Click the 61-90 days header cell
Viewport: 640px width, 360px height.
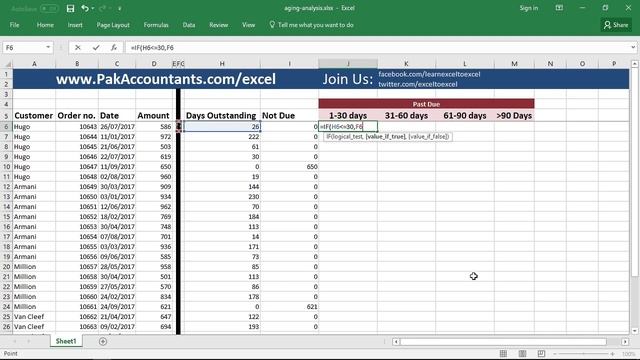tap(464, 116)
